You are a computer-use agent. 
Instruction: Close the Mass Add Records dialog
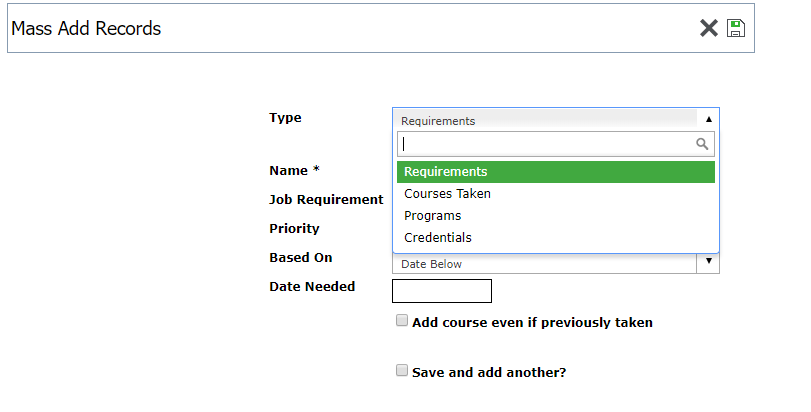(x=709, y=28)
